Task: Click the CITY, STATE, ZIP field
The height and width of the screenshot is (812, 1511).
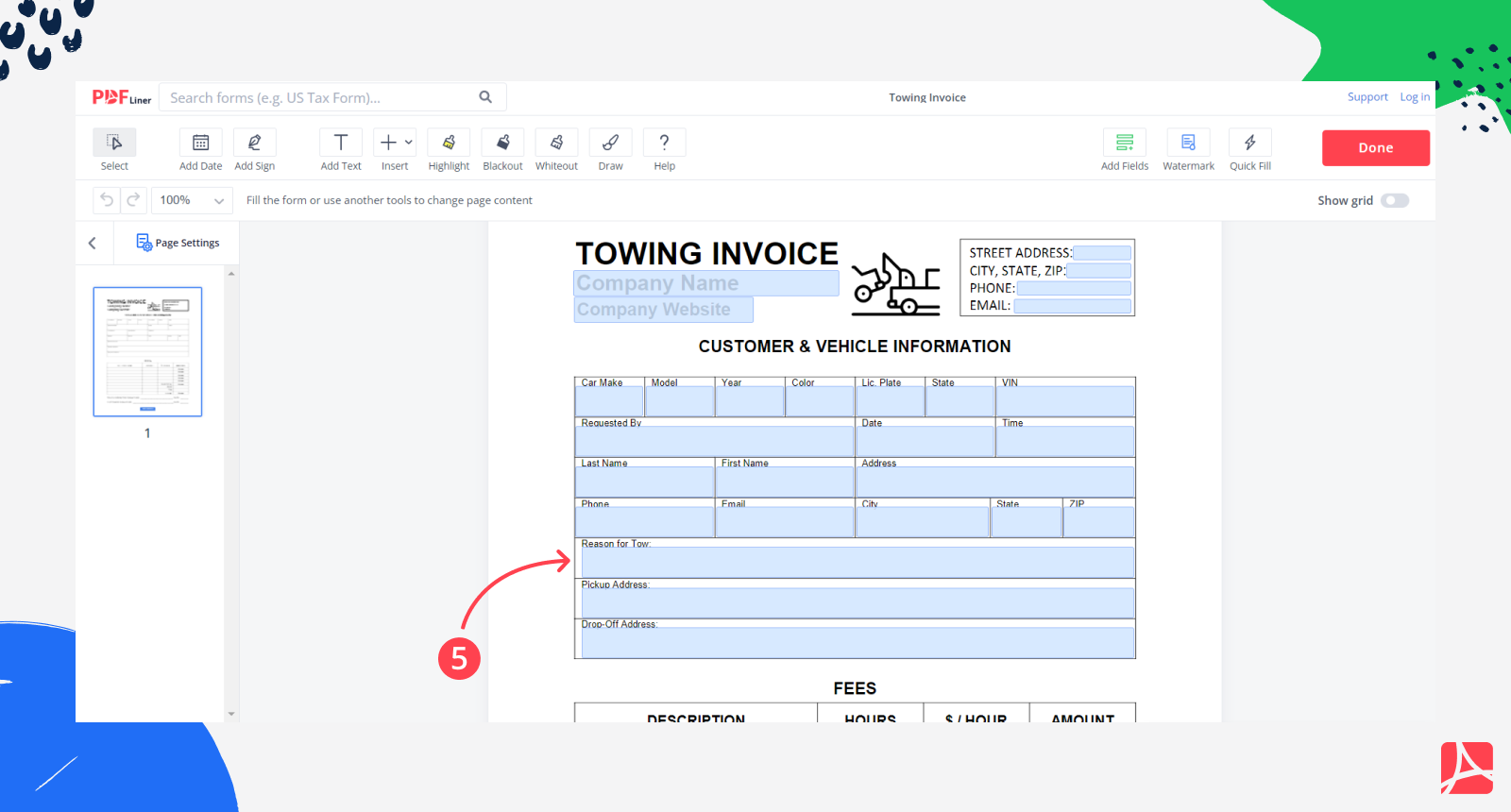Action: (1099, 271)
